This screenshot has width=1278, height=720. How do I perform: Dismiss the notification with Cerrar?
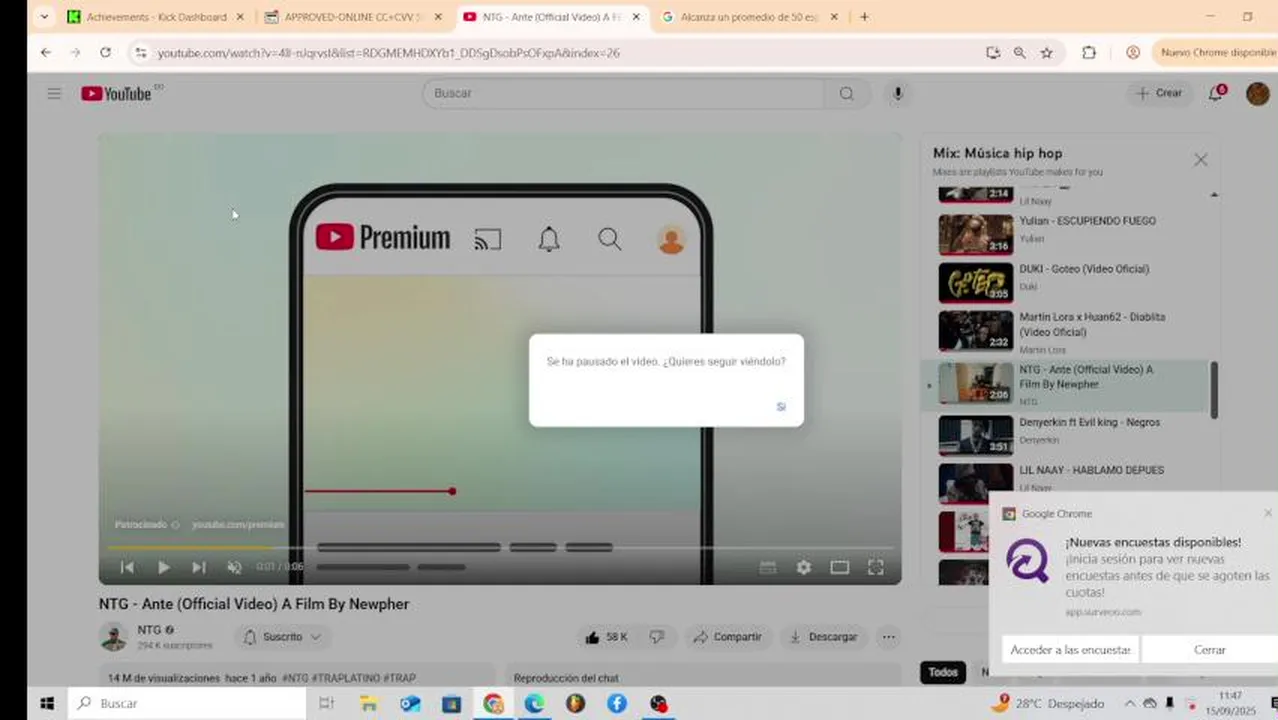[x=1210, y=650]
